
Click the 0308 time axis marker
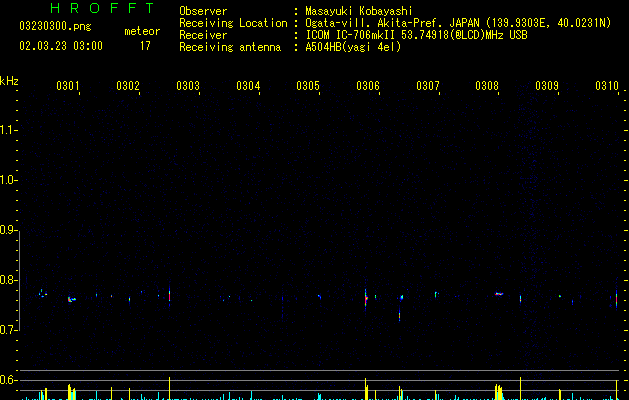(487, 86)
